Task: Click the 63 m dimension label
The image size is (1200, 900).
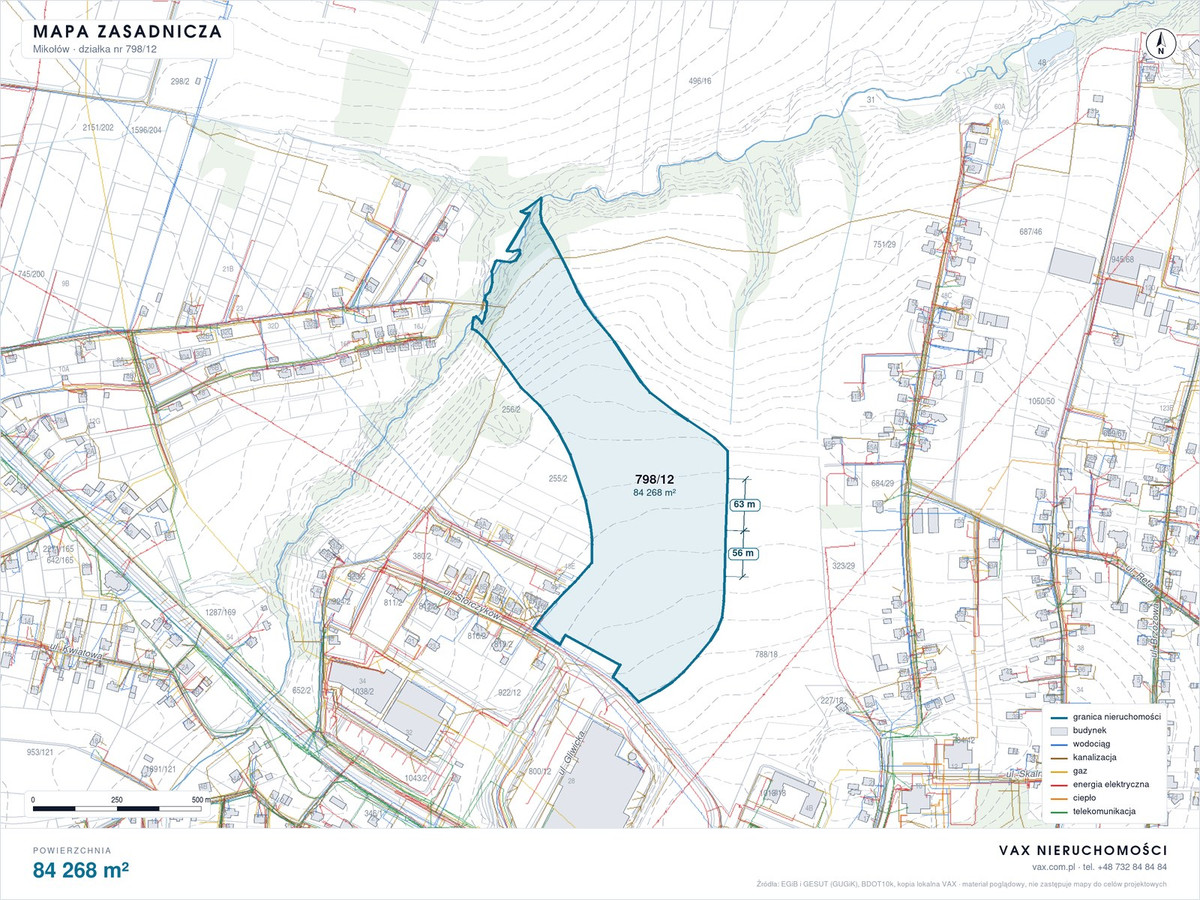Action: tap(745, 505)
